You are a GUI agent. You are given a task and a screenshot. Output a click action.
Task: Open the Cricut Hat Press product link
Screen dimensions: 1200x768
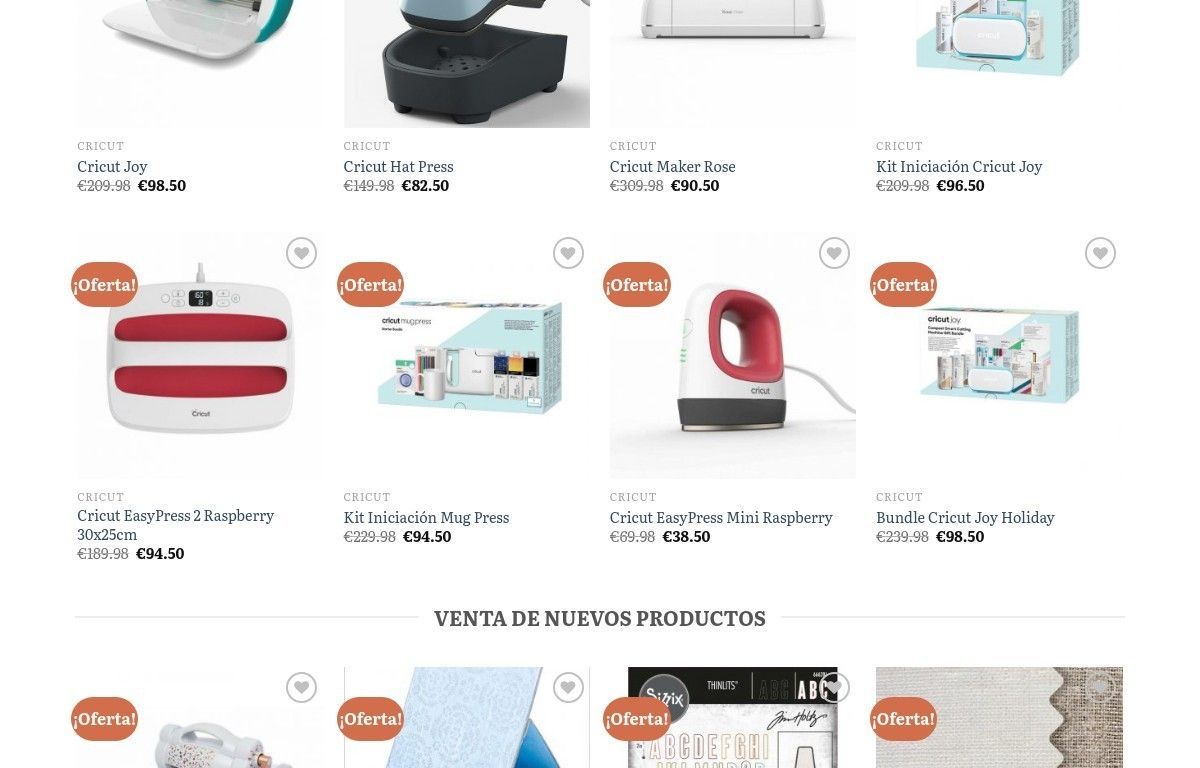[x=398, y=167]
